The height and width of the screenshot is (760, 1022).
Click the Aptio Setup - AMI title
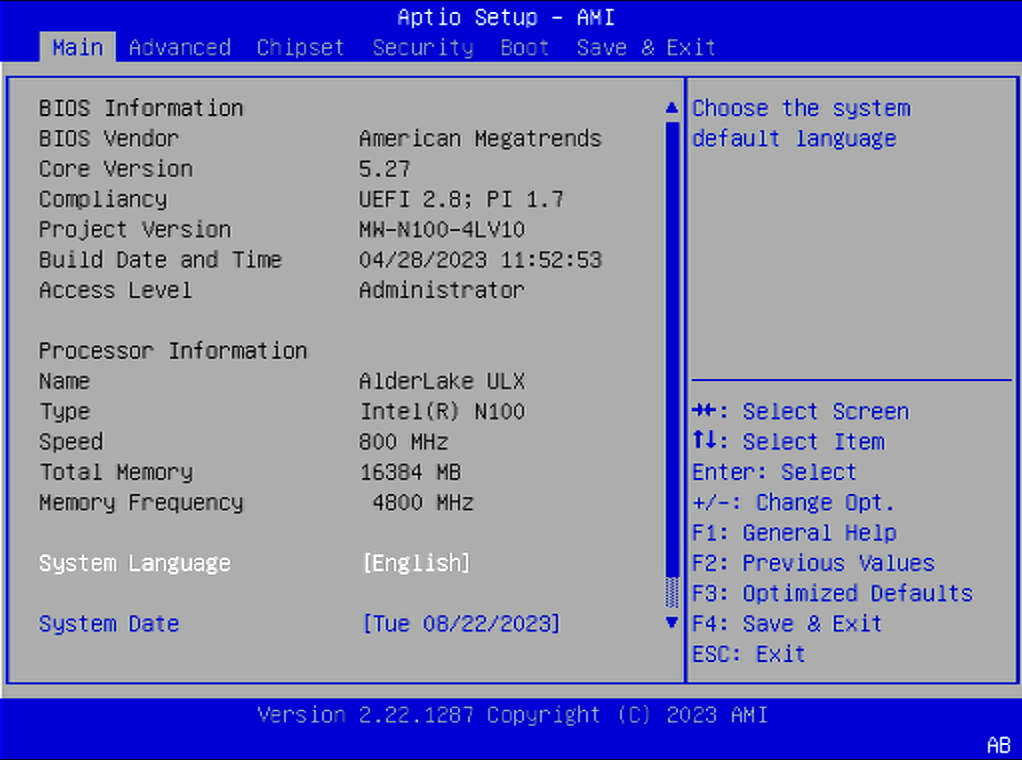(x=506, y=17)
